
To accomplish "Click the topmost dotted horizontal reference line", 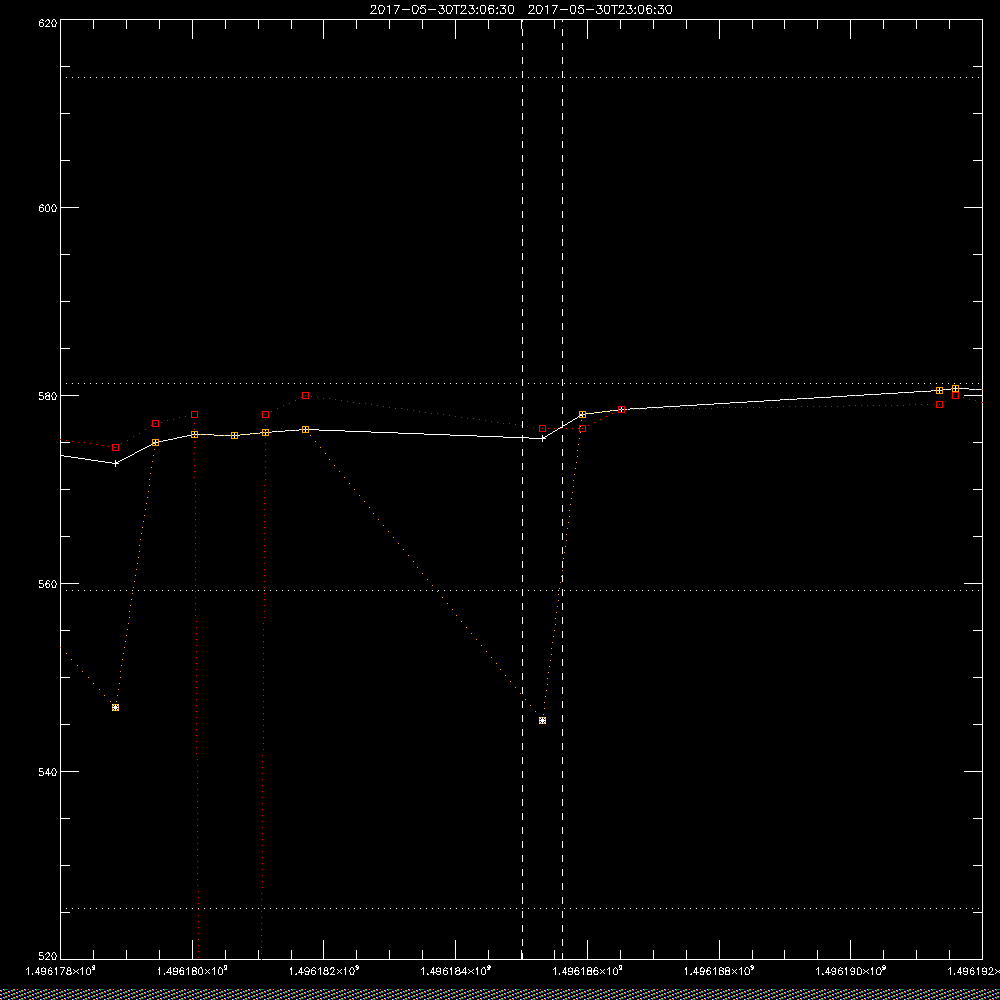I will point(521,77).
